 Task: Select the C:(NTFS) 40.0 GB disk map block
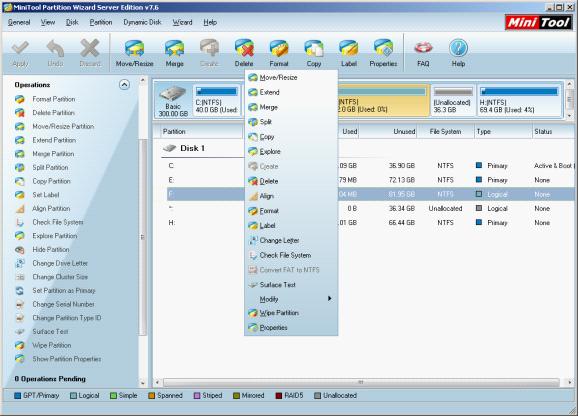(x=216, y=100)
